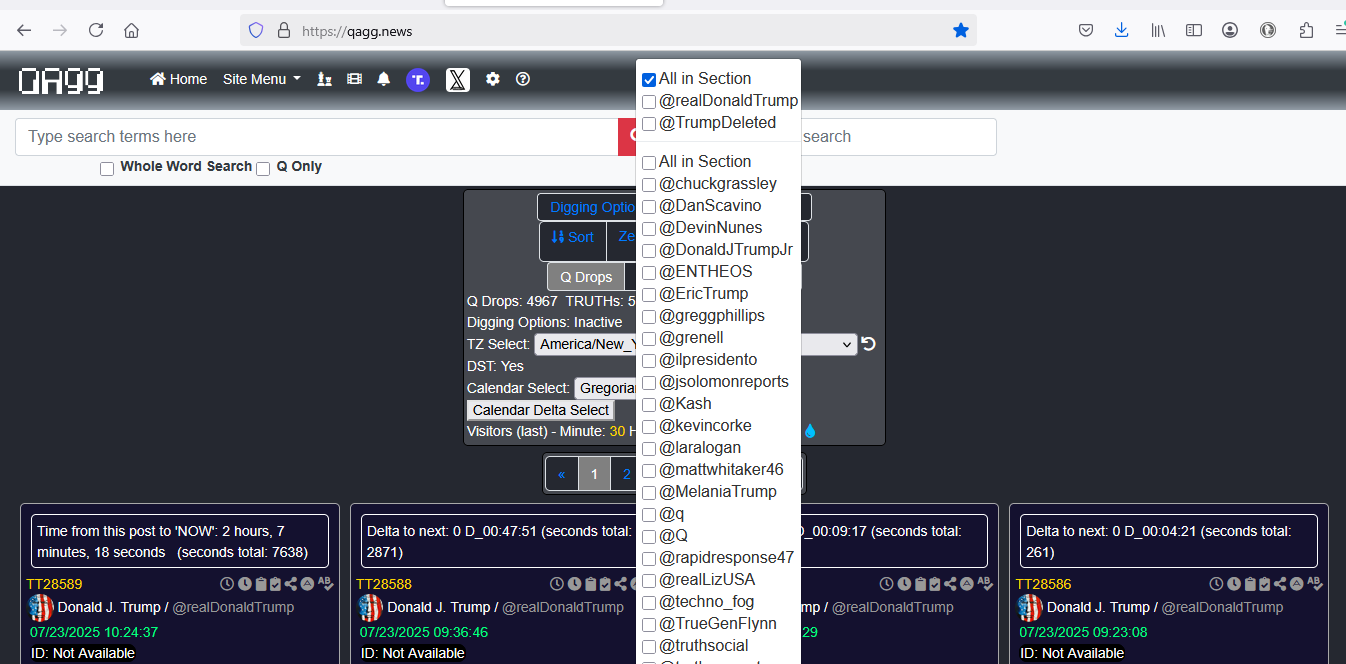
Task: Click the blue bookmark star in address bar
Action: click(x=961, y=31)
